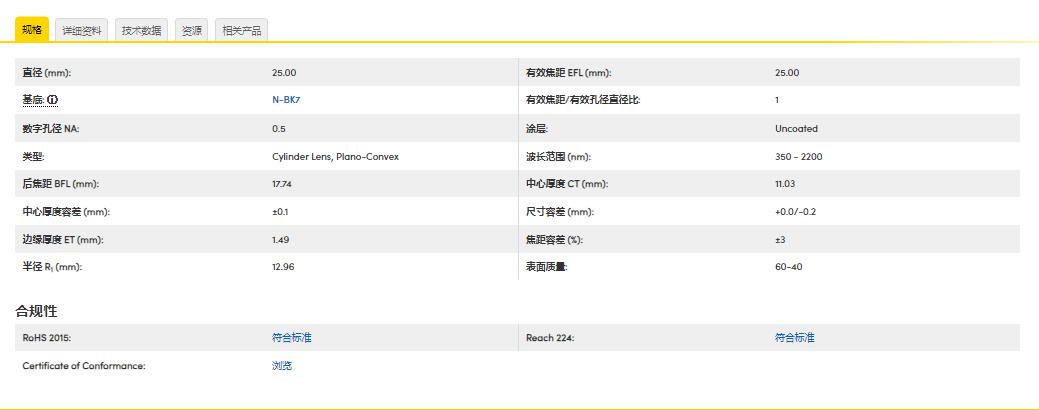Screen dimensions: 1039x410
Task: Go to the 资源 tab
Action: tap(191, 31)
